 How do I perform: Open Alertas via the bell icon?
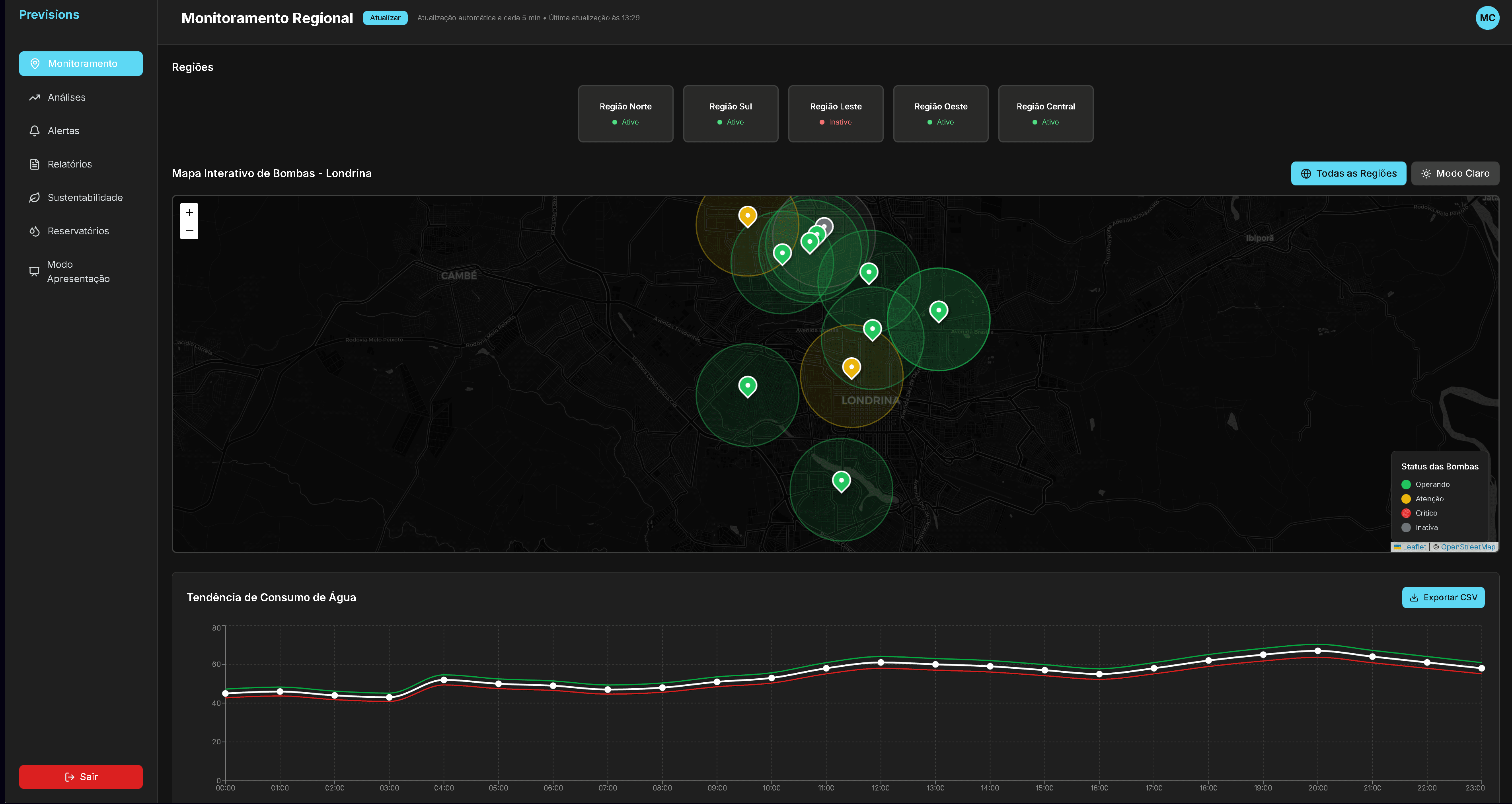pyautogui.click(x=35, y=131)
